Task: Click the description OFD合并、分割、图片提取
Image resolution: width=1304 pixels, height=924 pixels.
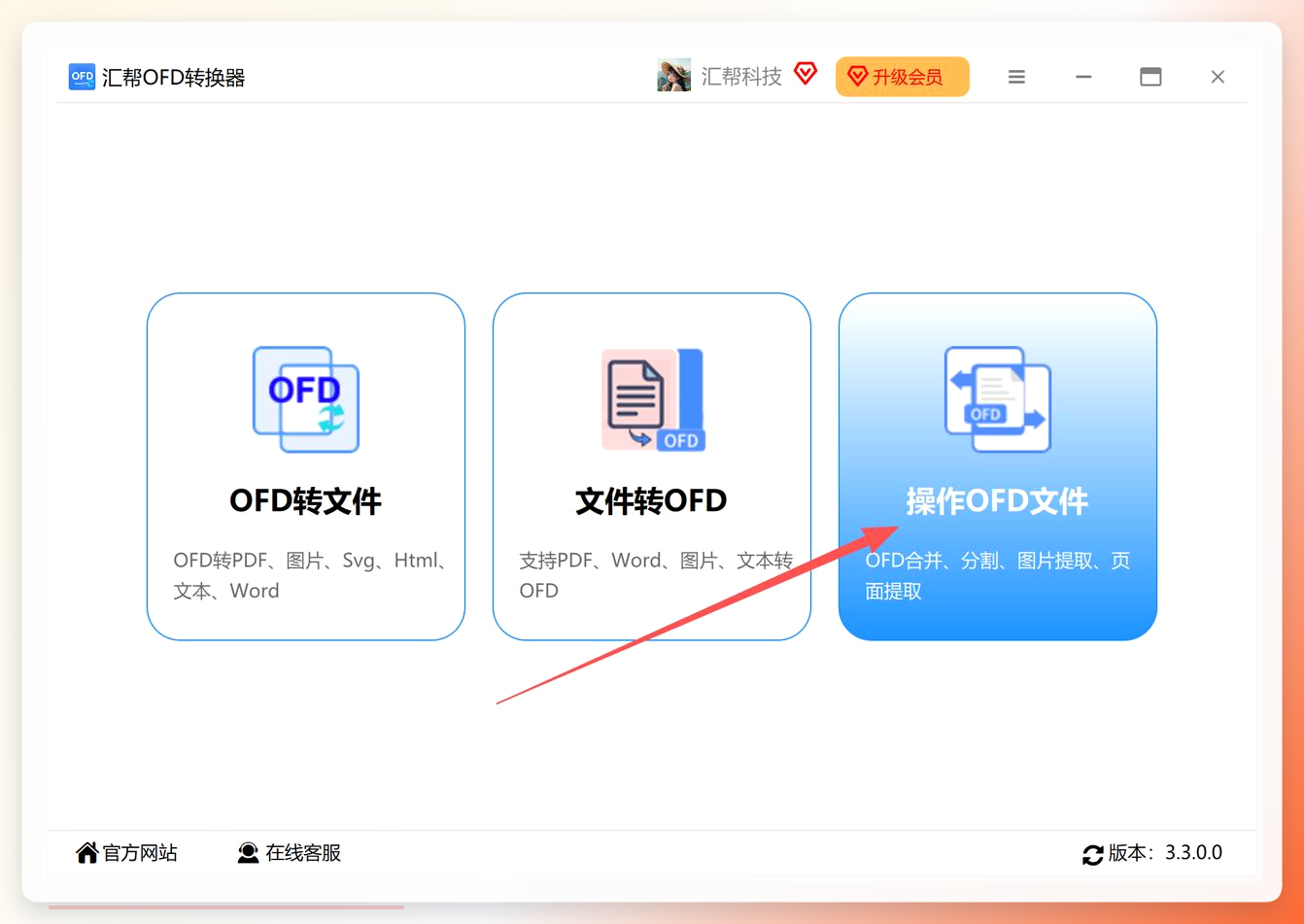Action: tap(998, 575)
